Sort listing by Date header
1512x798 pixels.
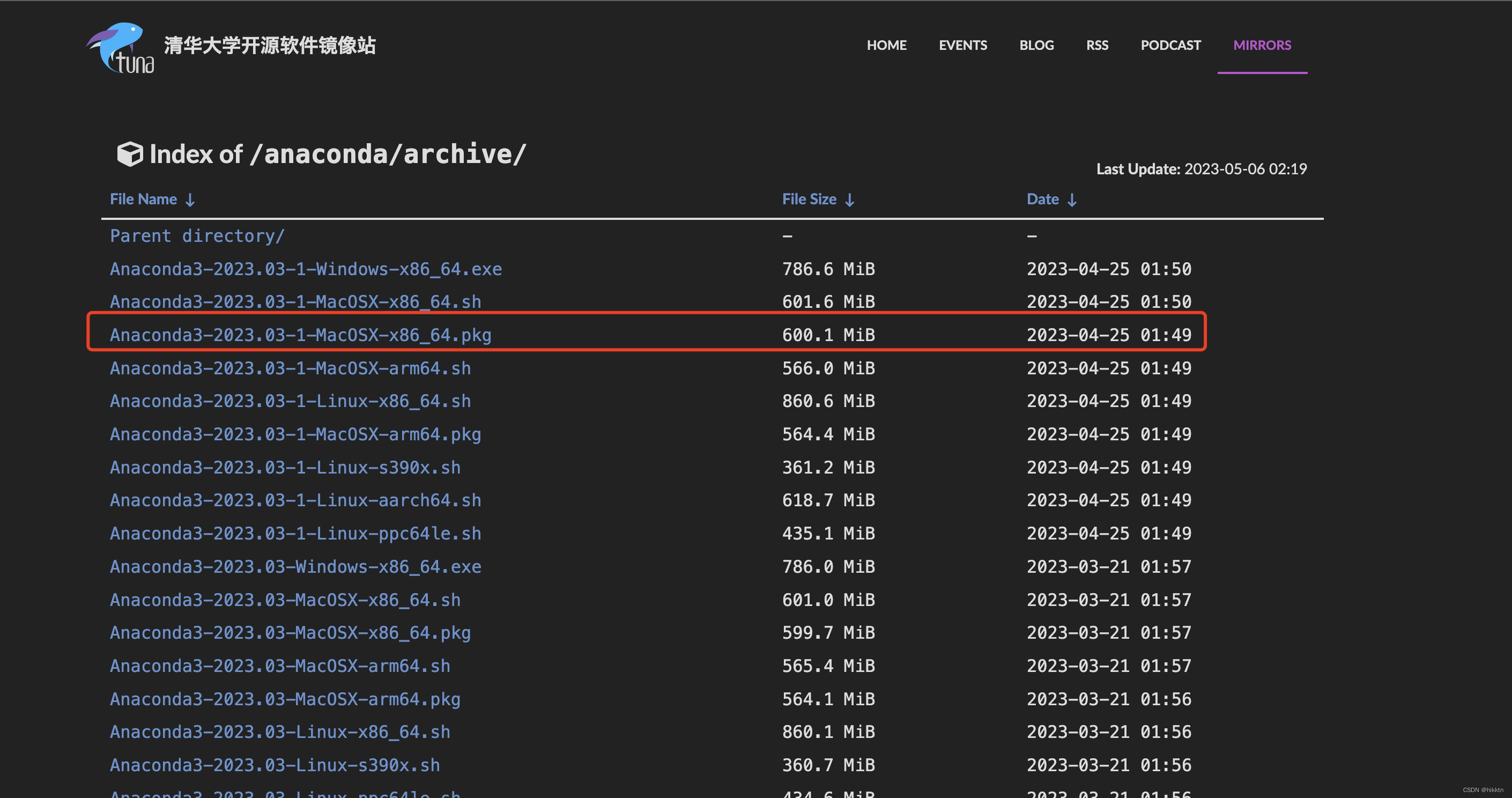point(1042,199)
